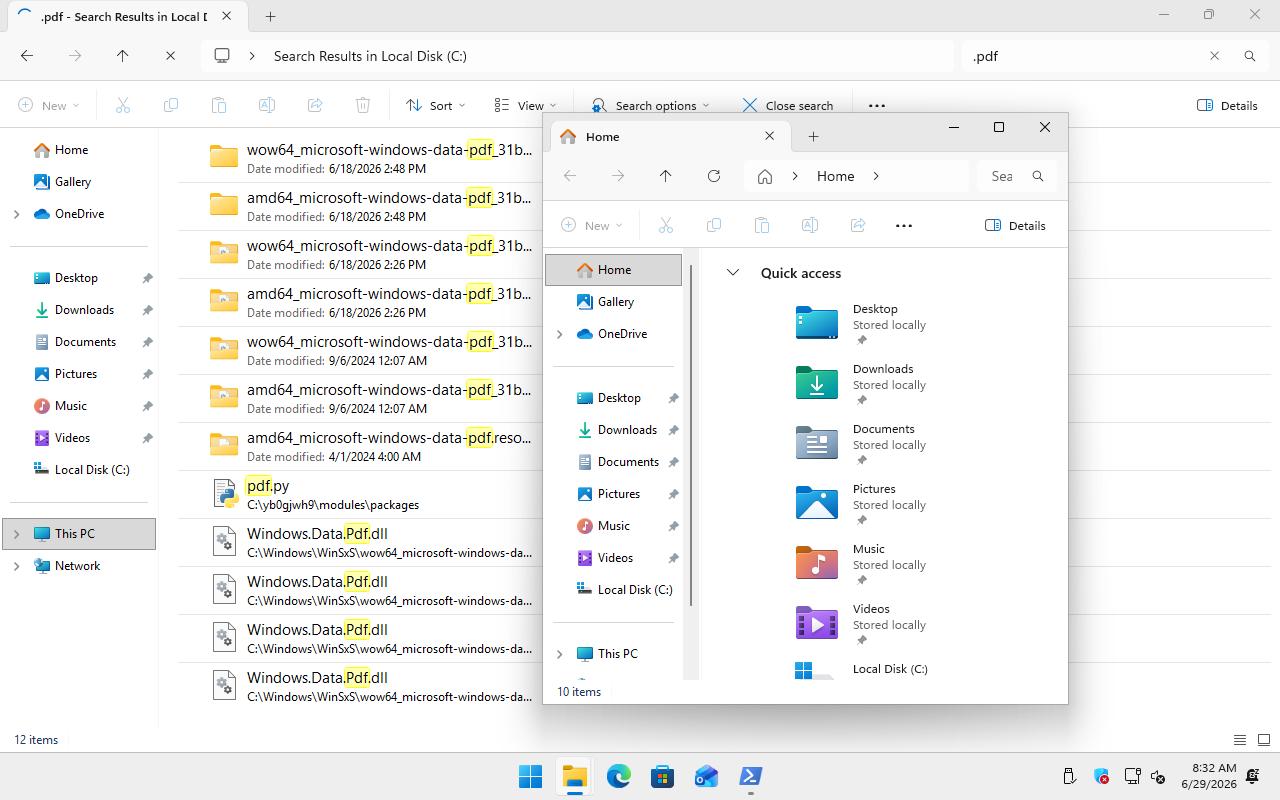Select Home in search window sidebar
The image size is (1280, 800).
pyautogui.click(x=71, y=150)
